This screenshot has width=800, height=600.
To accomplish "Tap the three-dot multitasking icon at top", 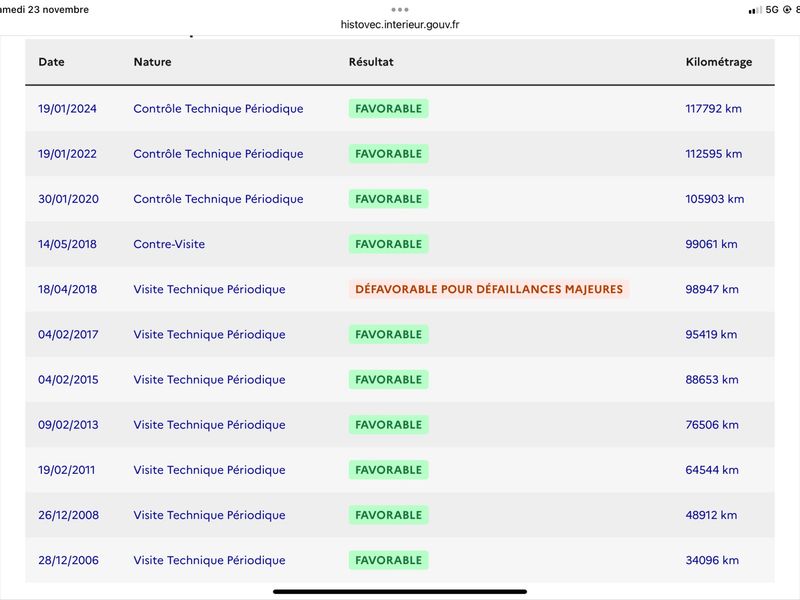I will (x=399, y=10).
